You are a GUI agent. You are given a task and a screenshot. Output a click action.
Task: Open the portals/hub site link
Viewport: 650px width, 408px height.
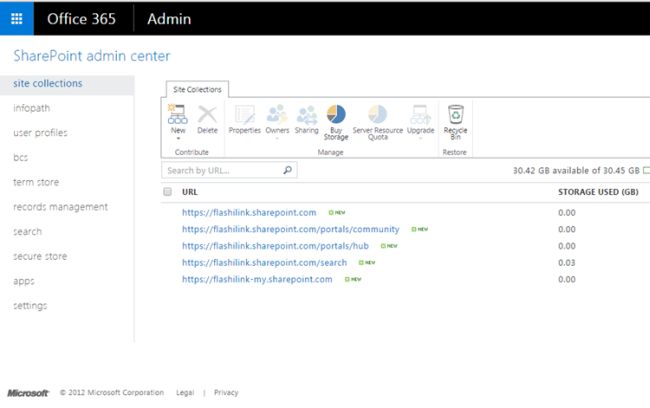coord(275,246)
